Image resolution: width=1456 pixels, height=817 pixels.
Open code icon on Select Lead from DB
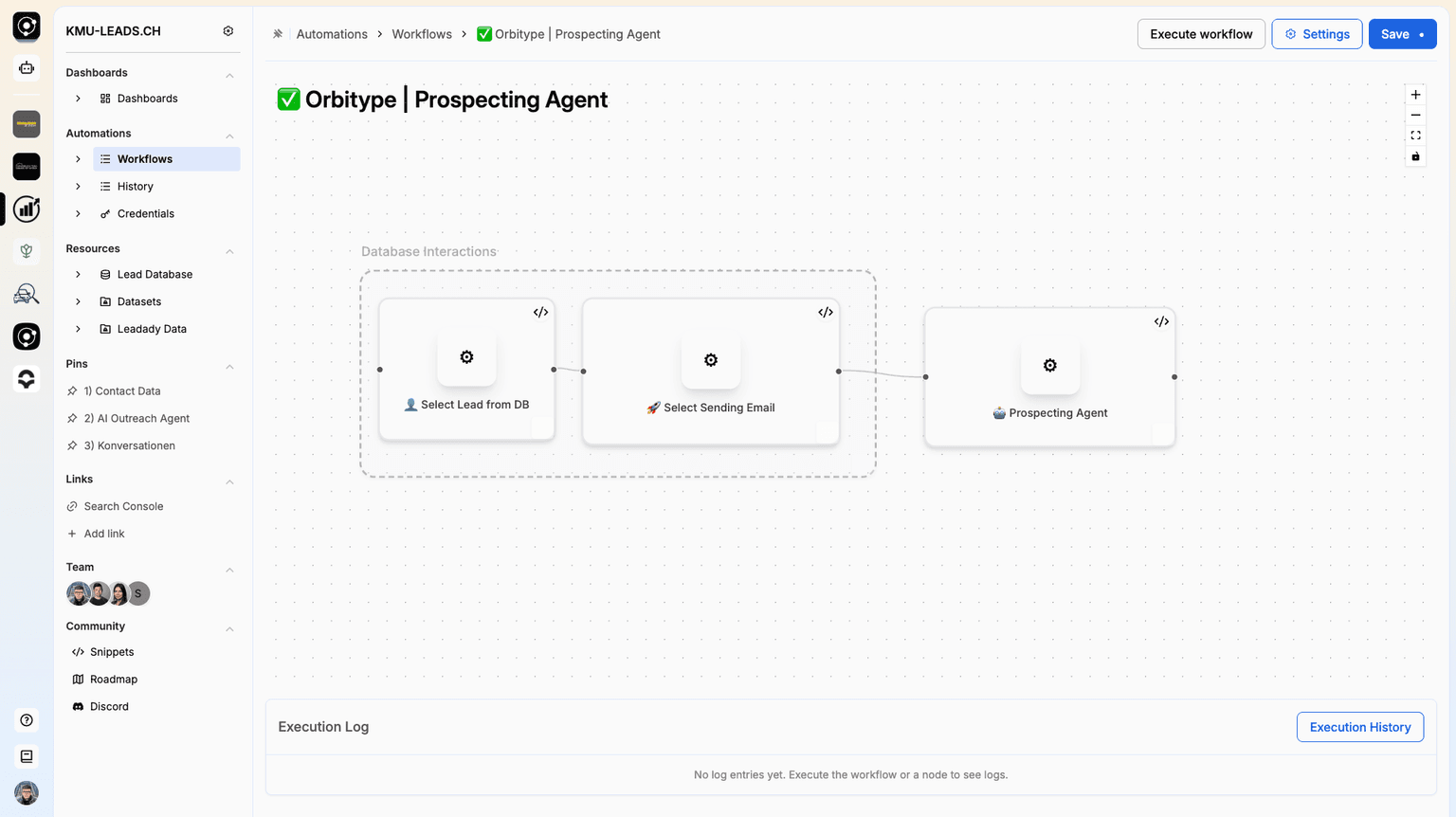[540, 313]
